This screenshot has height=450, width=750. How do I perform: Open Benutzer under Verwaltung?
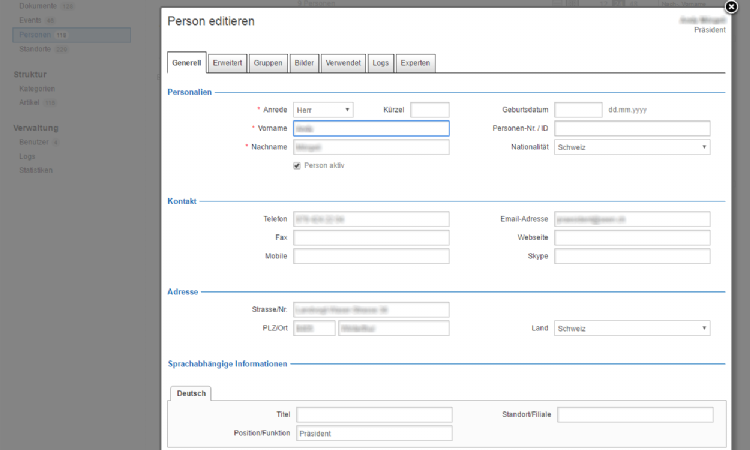pyautogui.click(x=34, y=142)
